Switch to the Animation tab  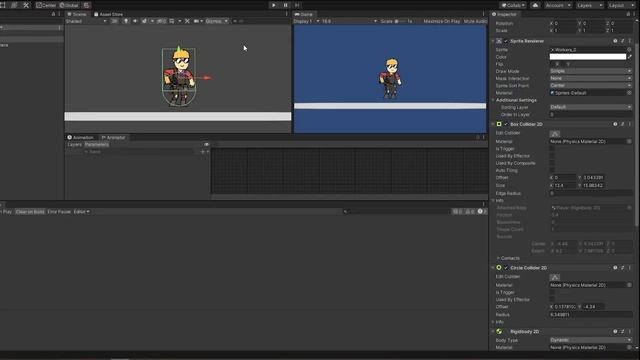tap(80, 138)
